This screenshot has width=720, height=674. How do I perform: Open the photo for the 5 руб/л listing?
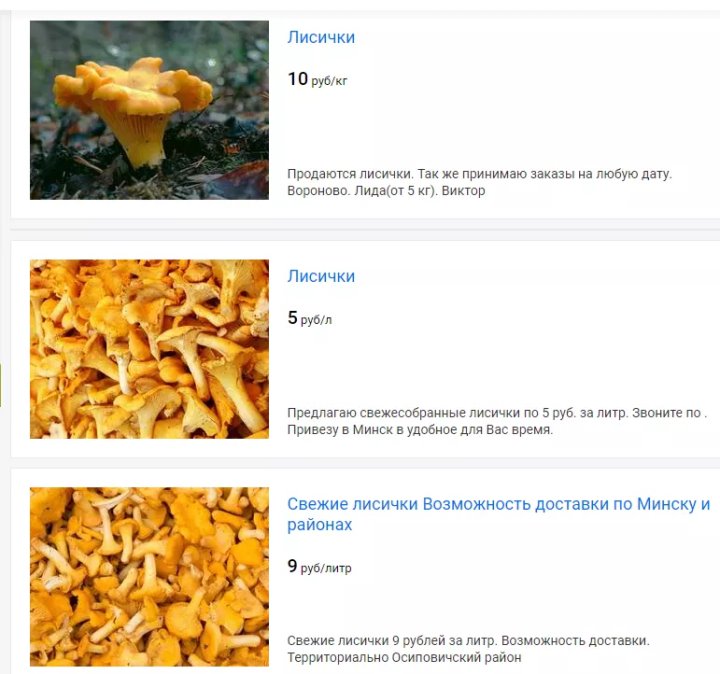[x=149, y=349]
